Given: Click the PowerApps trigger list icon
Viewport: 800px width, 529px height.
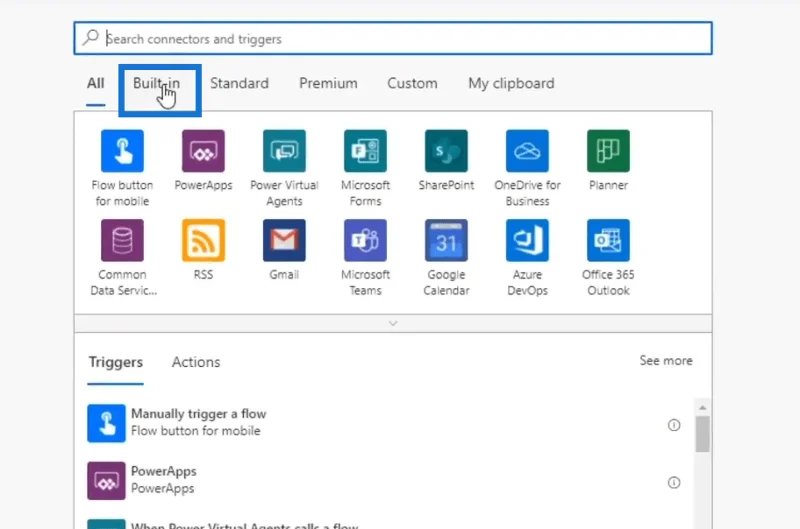Looking at the screenshot, I should pyautogui.click(x=106, y=481).
